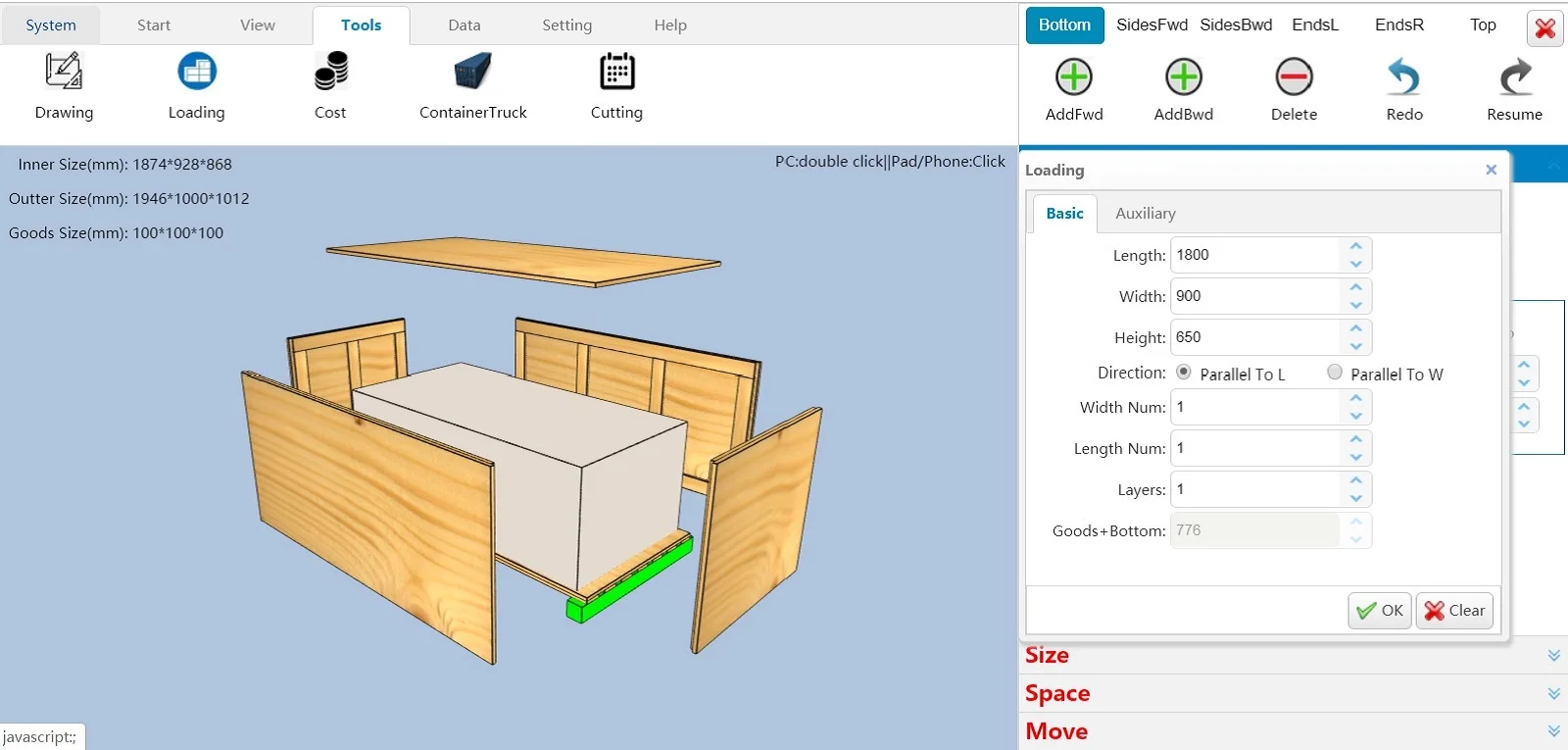Switch to the SidesBwd tab
Screen dimensions: 1568x750
click(1237, 25)
